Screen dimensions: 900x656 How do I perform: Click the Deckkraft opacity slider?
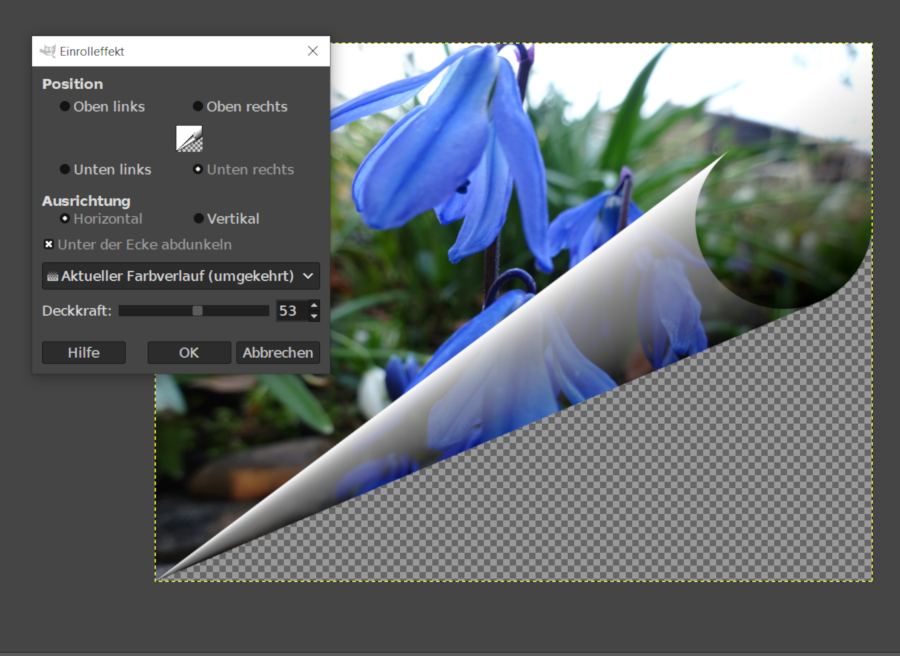click(194, 310)
